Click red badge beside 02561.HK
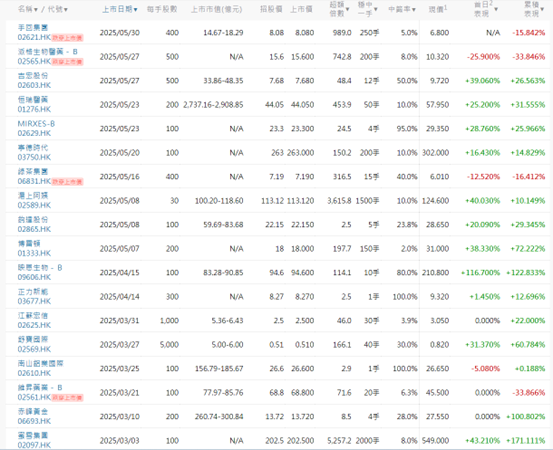 pyautogui.click(x=67, y=397)
